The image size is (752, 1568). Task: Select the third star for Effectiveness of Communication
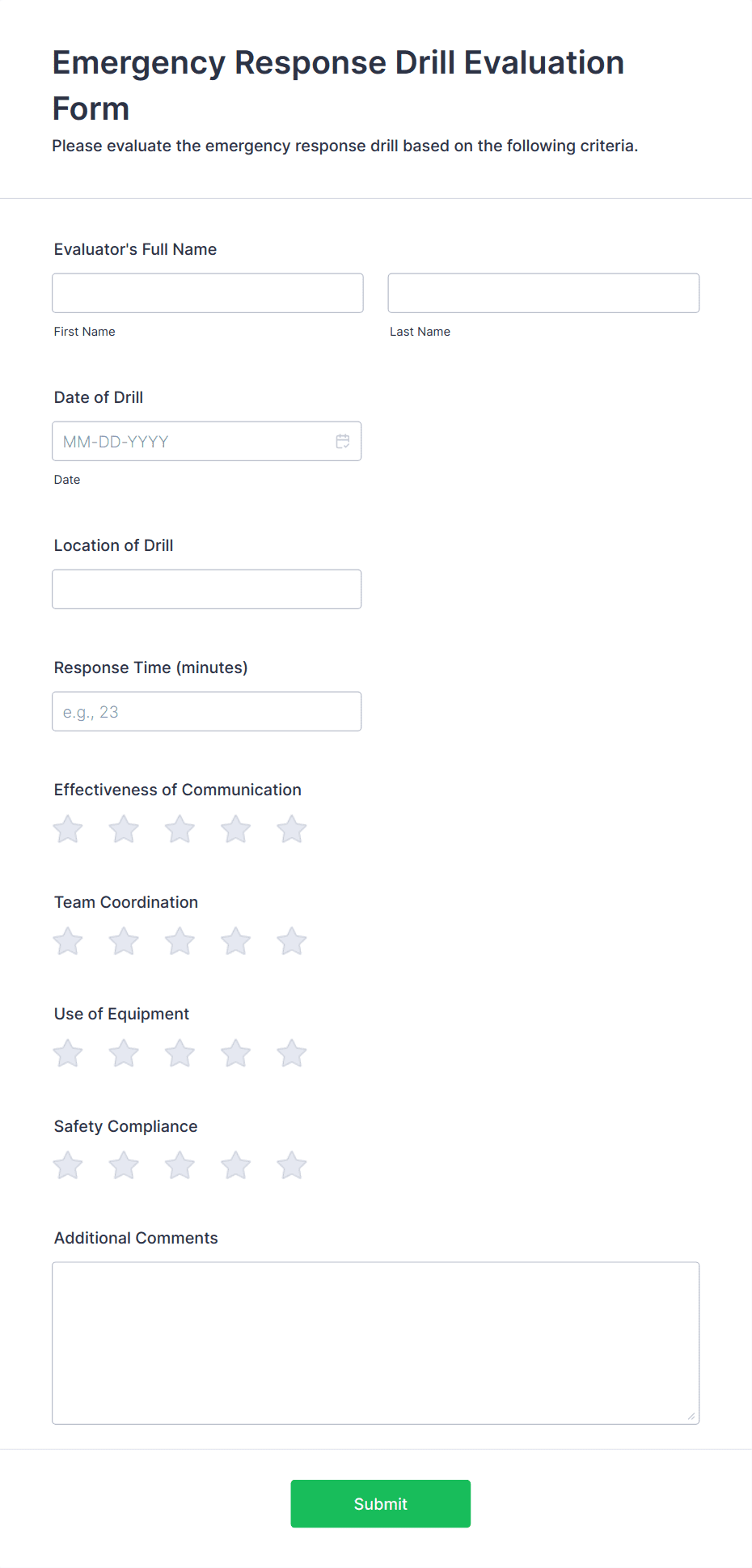point(180,829)
